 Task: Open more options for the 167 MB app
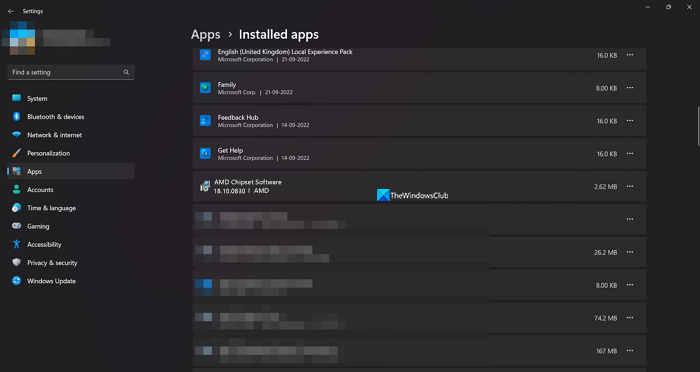coord(630,351)
